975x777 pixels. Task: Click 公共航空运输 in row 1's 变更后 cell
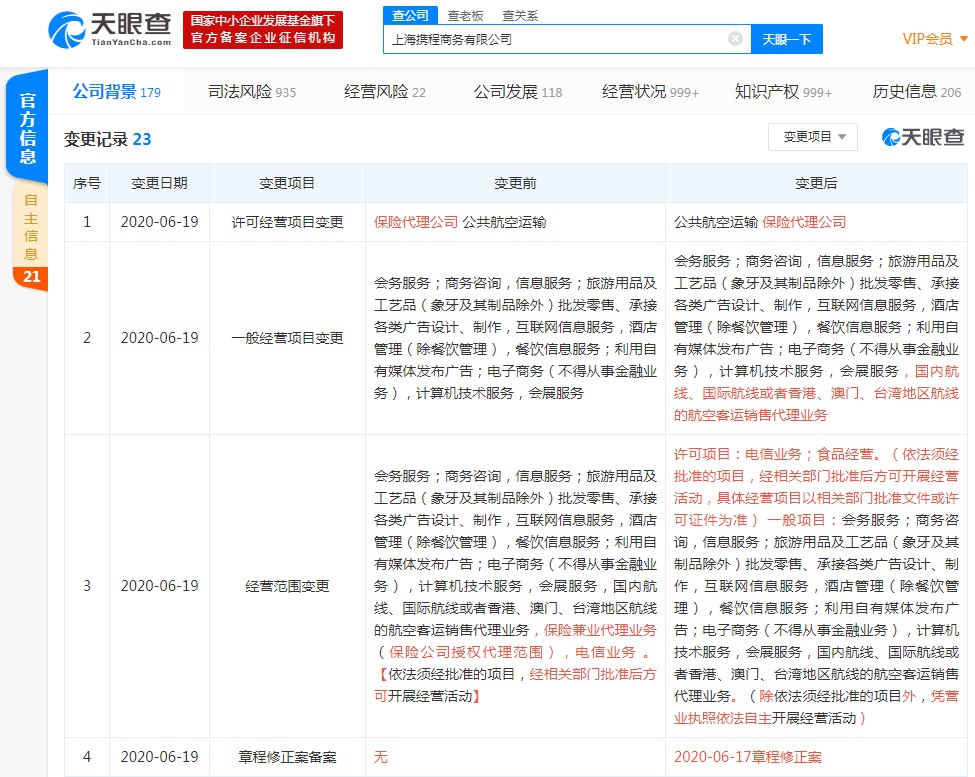point(716,222)
